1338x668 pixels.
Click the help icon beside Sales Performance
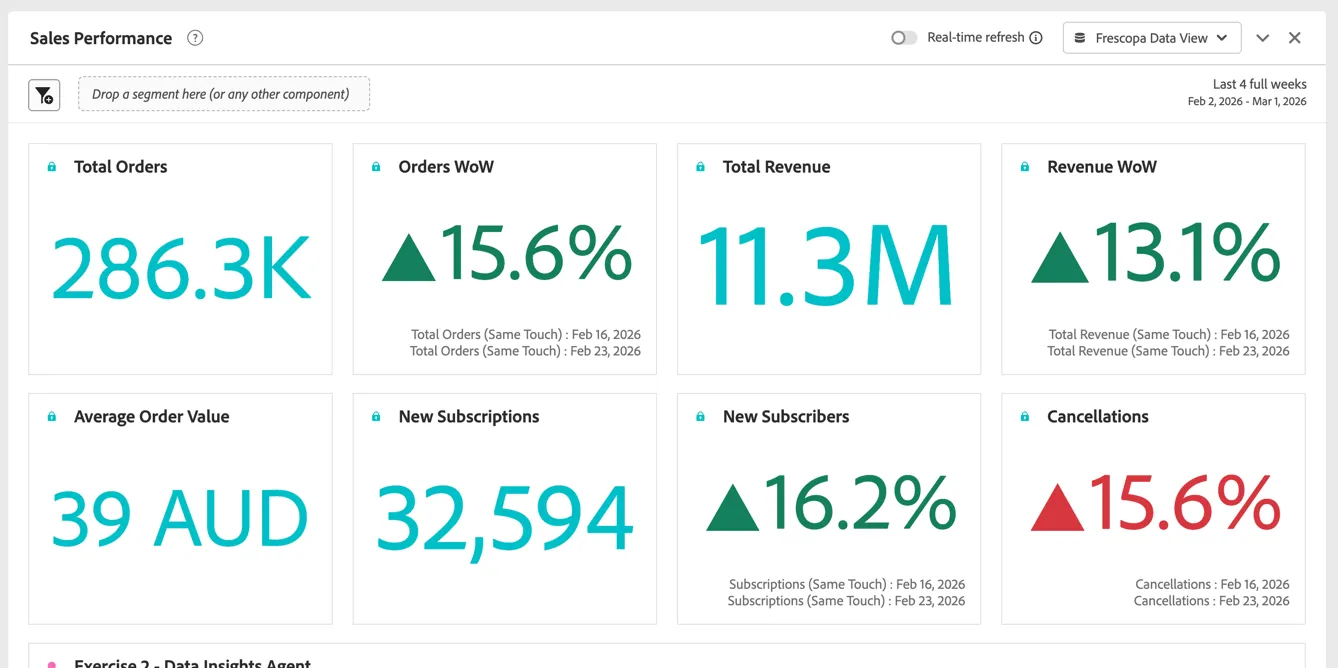(195, 38)
